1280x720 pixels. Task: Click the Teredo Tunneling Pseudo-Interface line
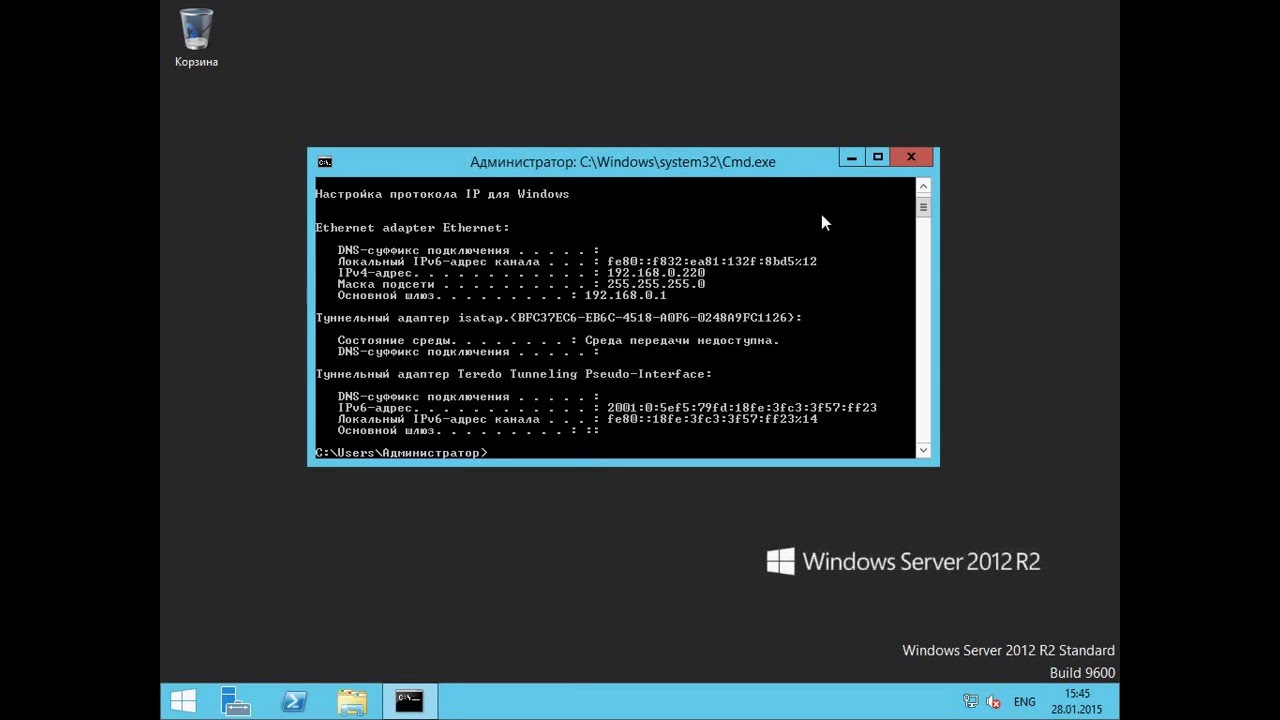[x=514, y=374]
